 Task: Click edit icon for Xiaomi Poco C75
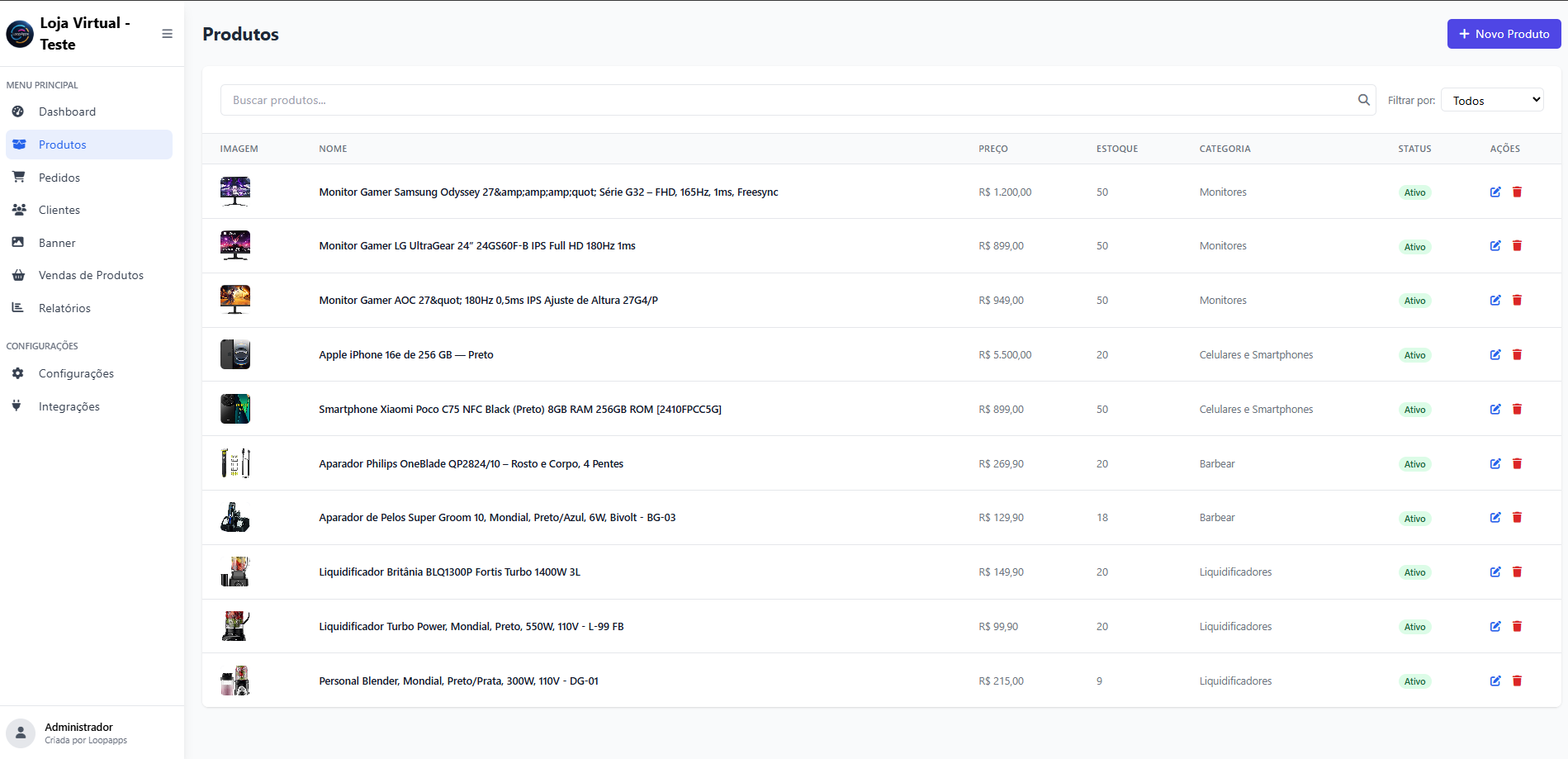click(1495, 410)
